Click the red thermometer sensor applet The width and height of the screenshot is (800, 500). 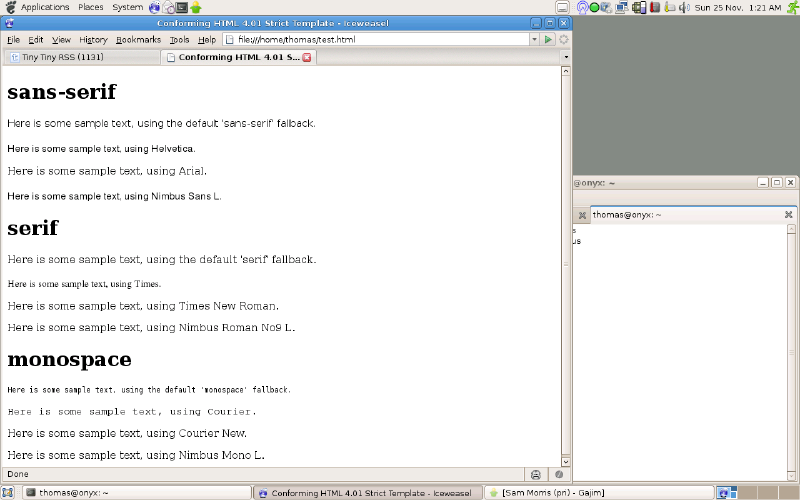point(655,7)
